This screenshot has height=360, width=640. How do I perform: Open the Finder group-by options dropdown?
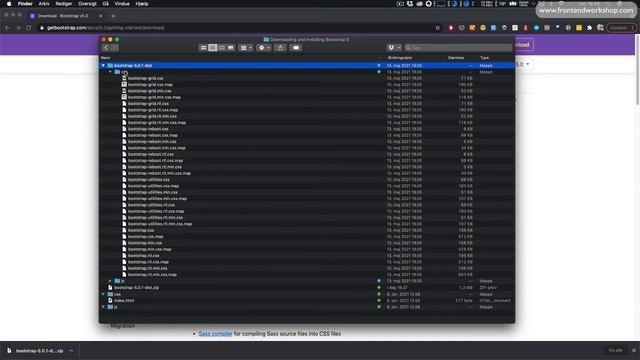tap(246, 48)
